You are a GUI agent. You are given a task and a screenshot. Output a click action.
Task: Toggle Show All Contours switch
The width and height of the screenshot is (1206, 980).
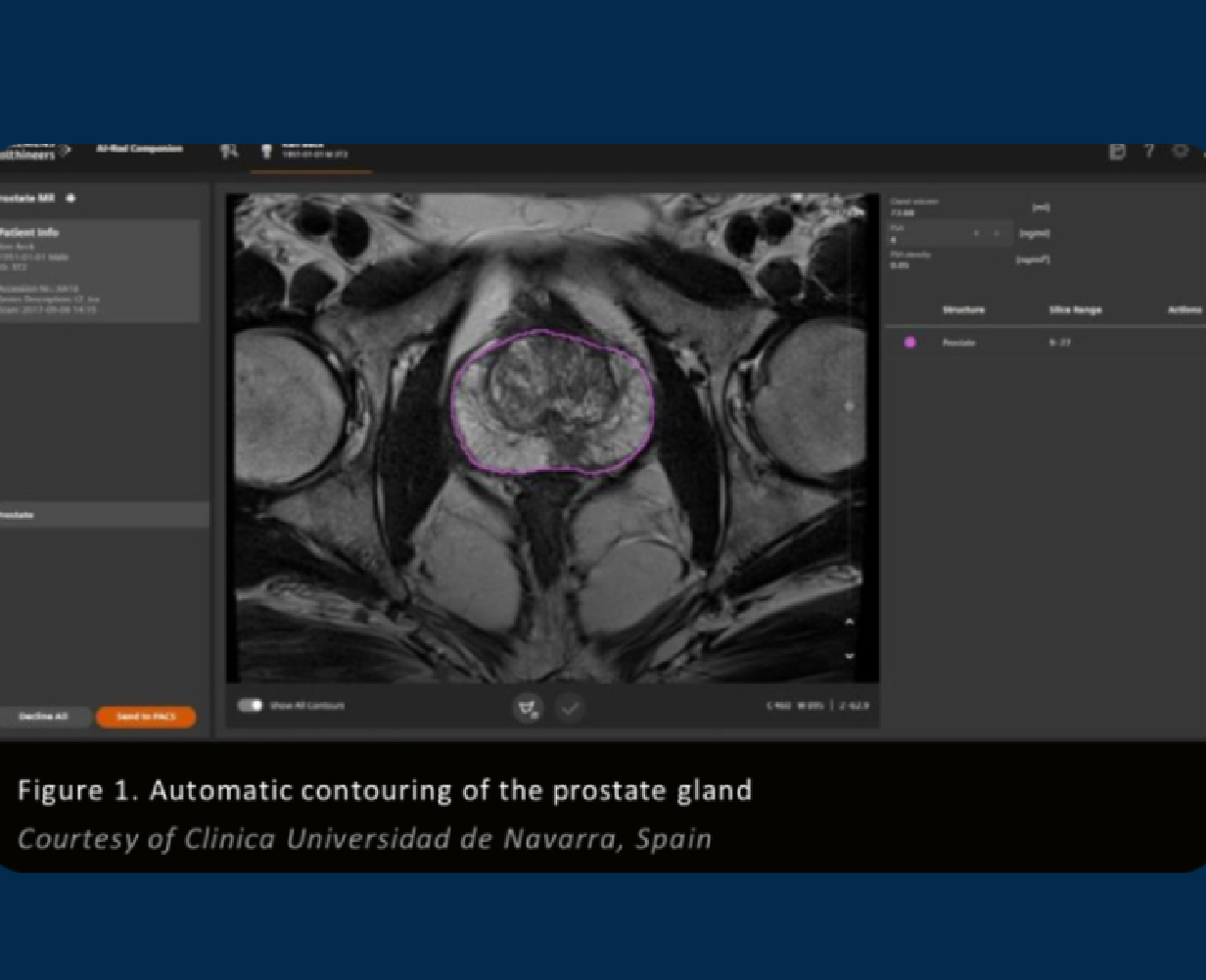[251, 705]
